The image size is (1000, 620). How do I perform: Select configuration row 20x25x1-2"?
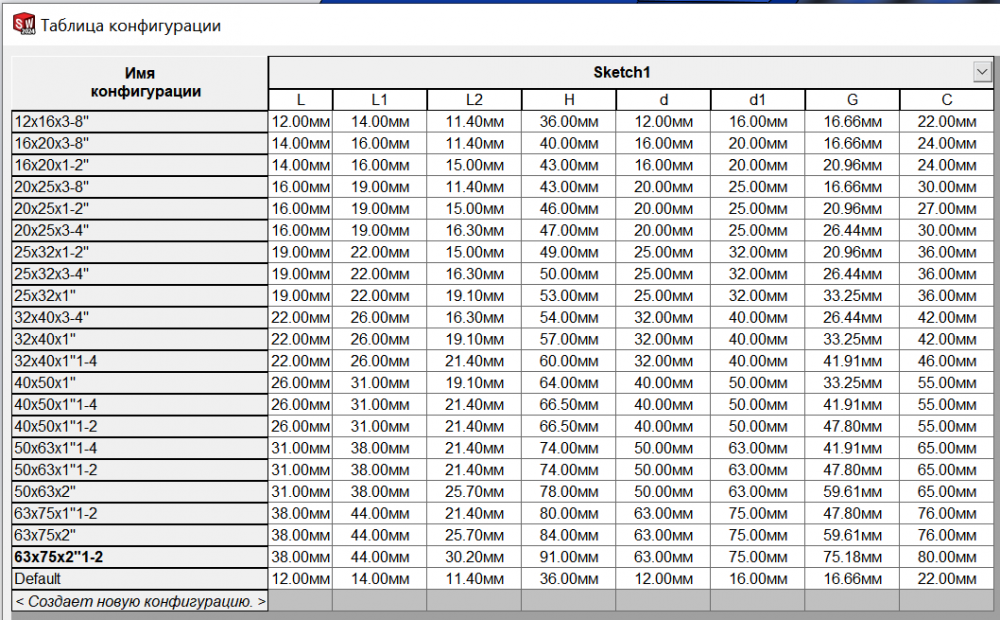tap(140, 209)
